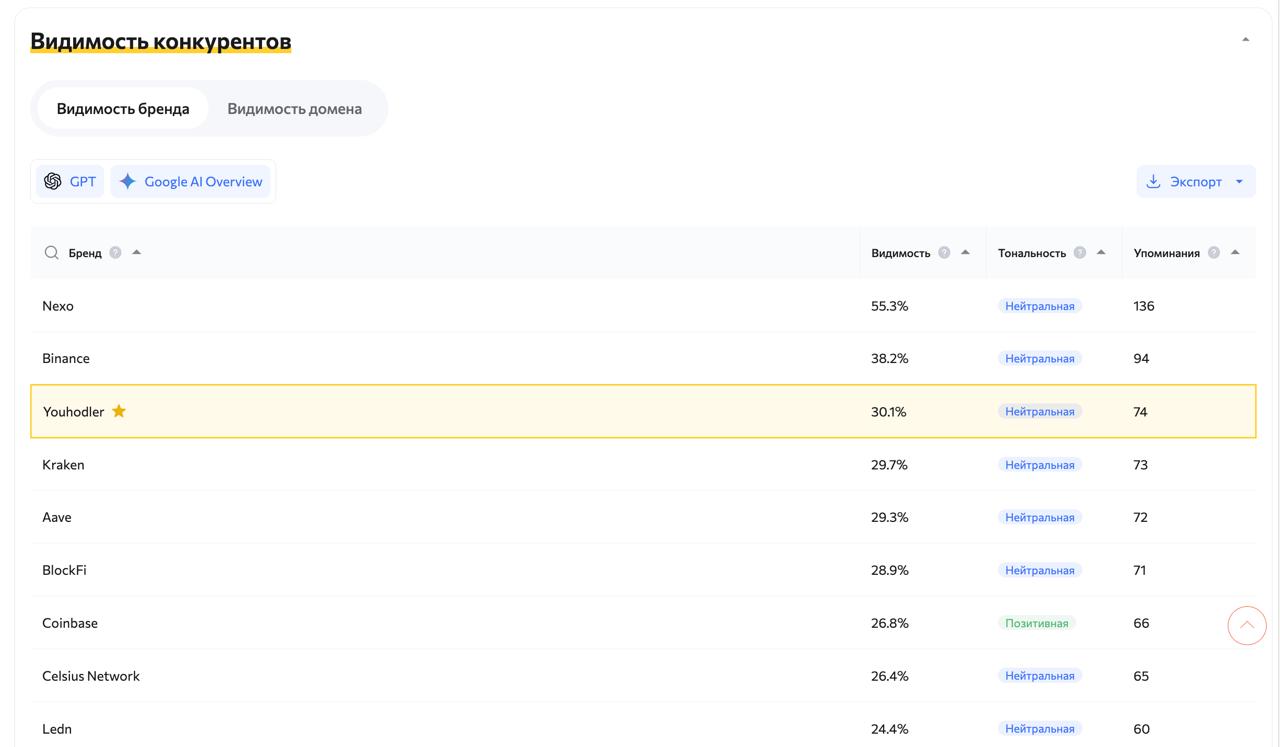Click the help icon next to Видимость
Viewport: 1280px width, 747px height.
[944, 253]
